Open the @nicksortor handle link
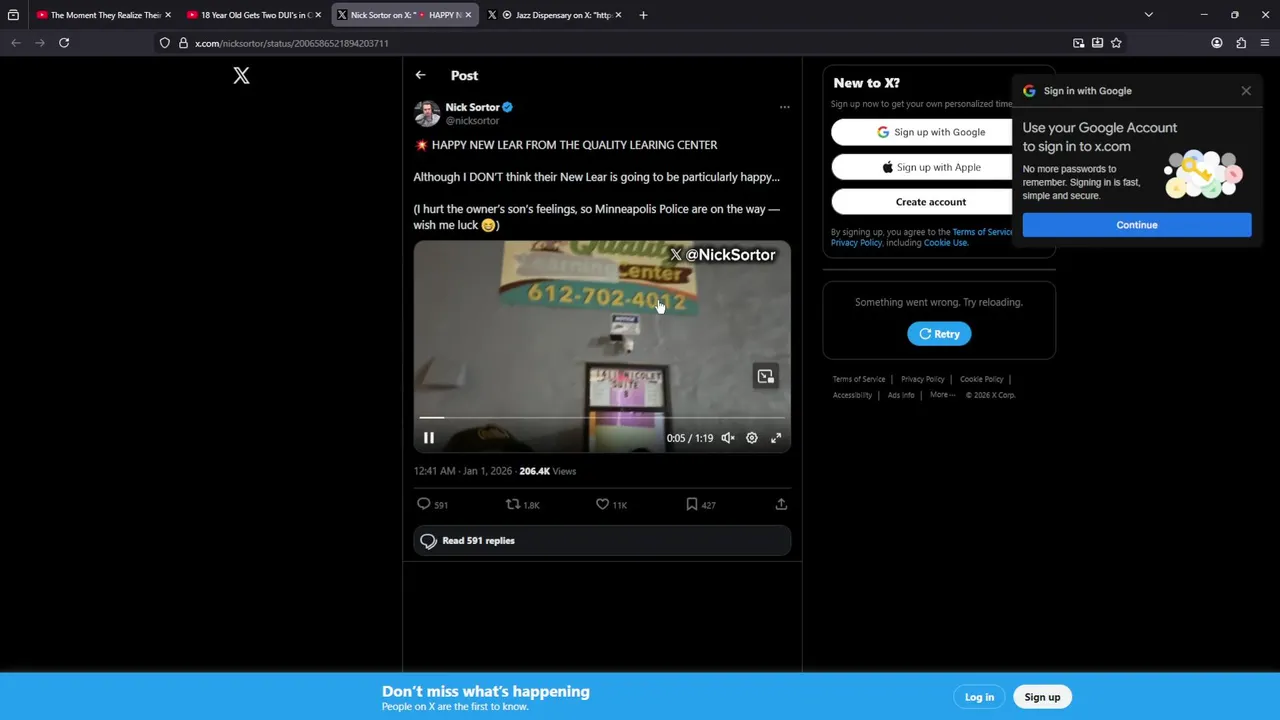Screen dimensions: 1280x720 pyautogui.click(x=472, y=121)
